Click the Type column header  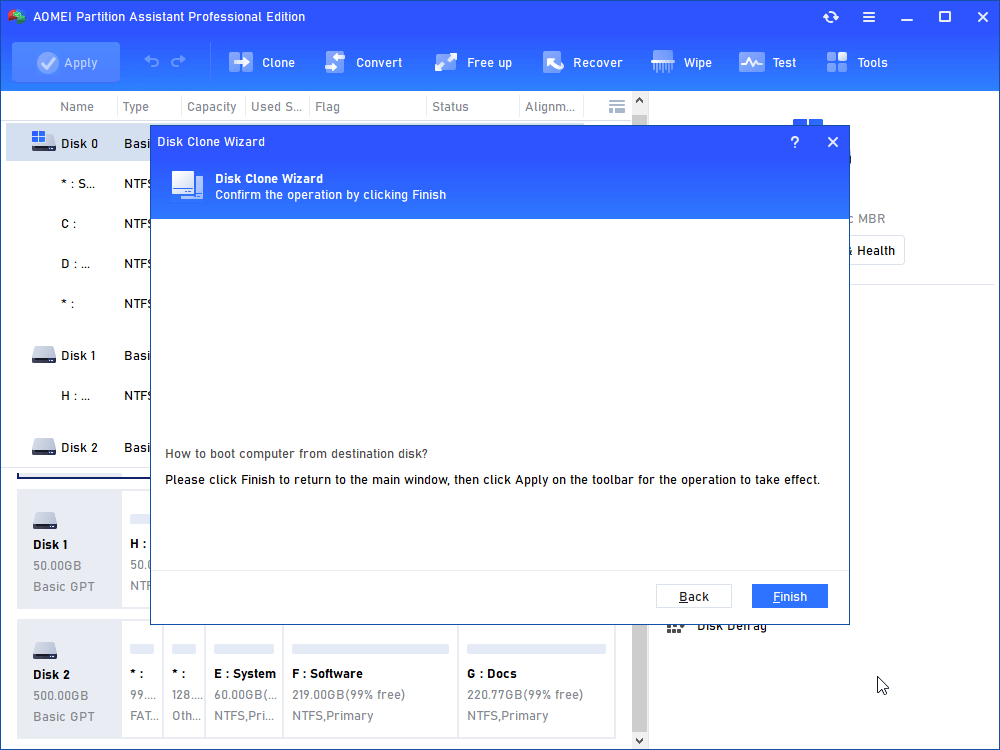point(136,107)
